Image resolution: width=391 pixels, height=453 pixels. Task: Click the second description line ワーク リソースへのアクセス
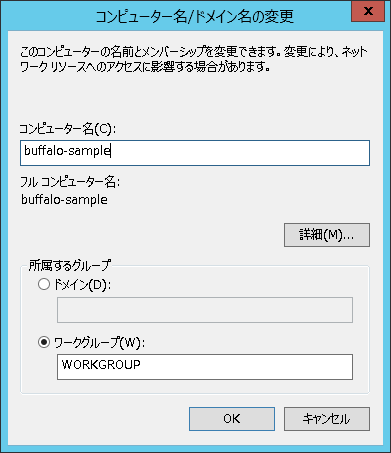(145, 67)
